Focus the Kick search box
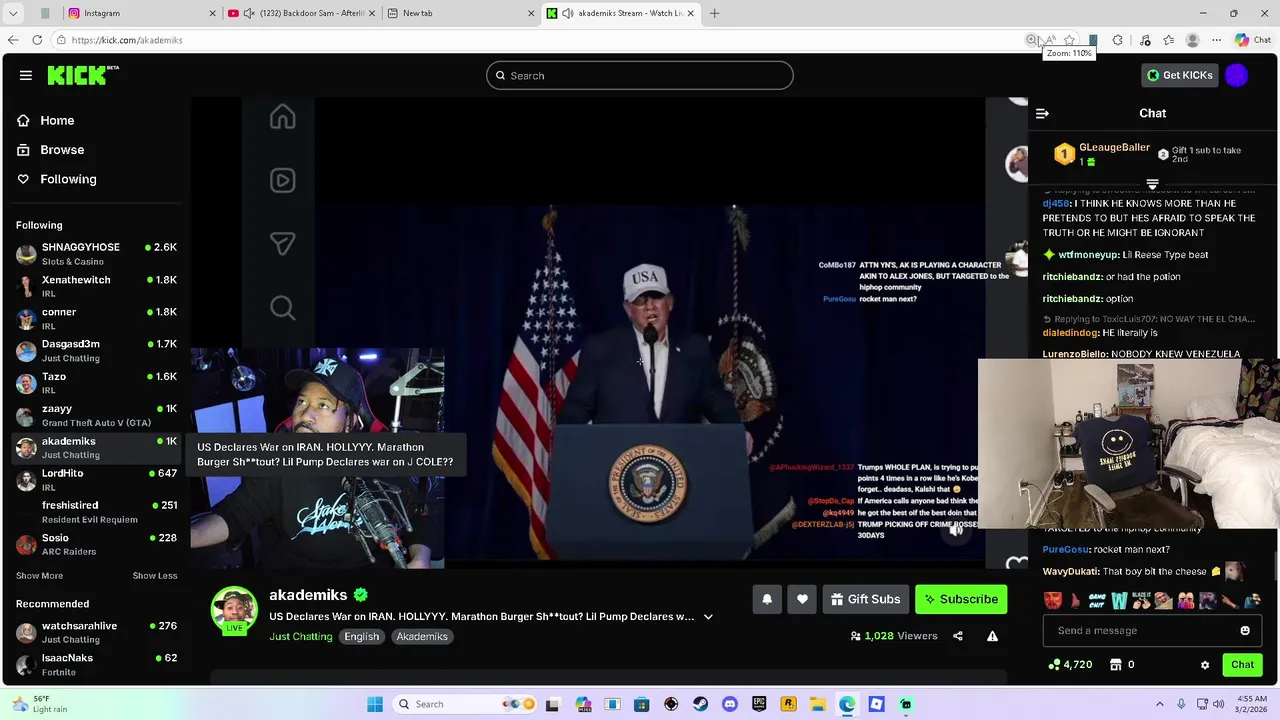 pos(640,76)
